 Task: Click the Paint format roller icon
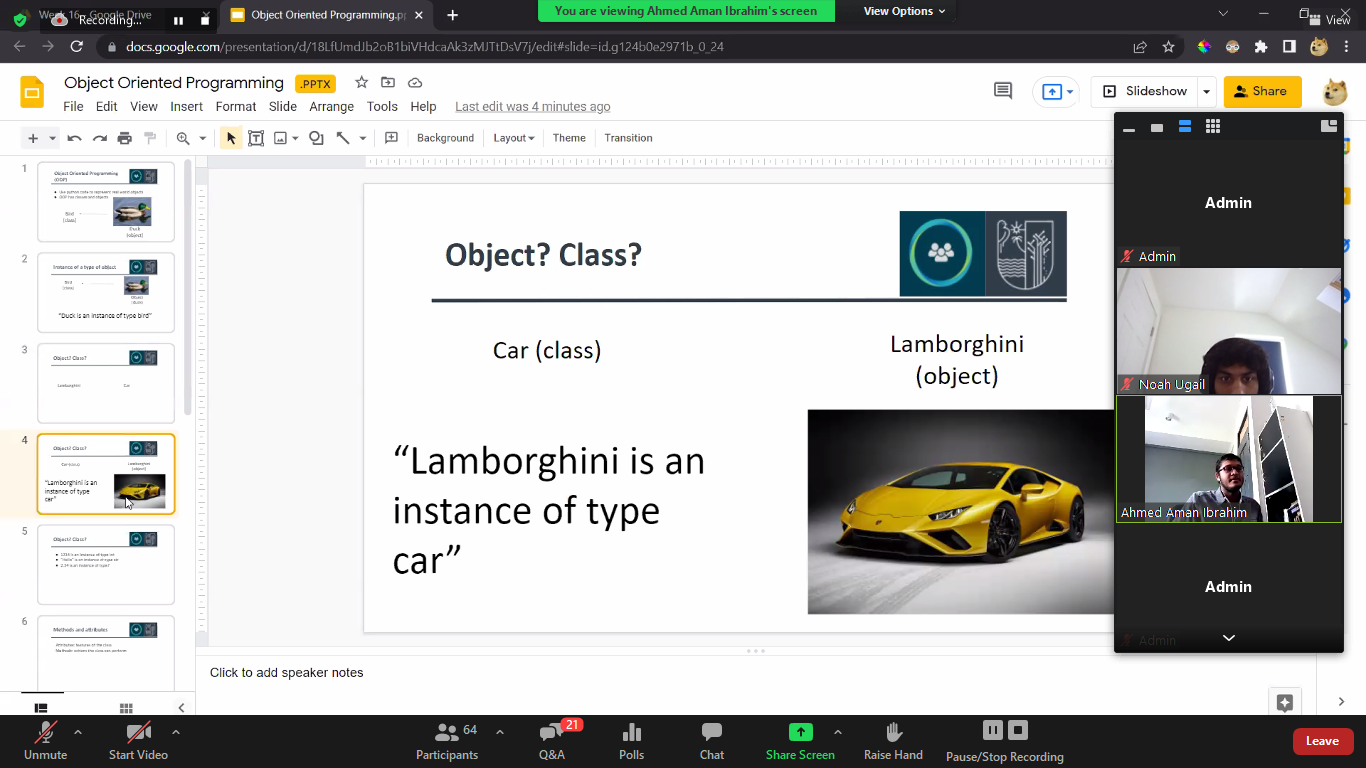tap(150, 138)
